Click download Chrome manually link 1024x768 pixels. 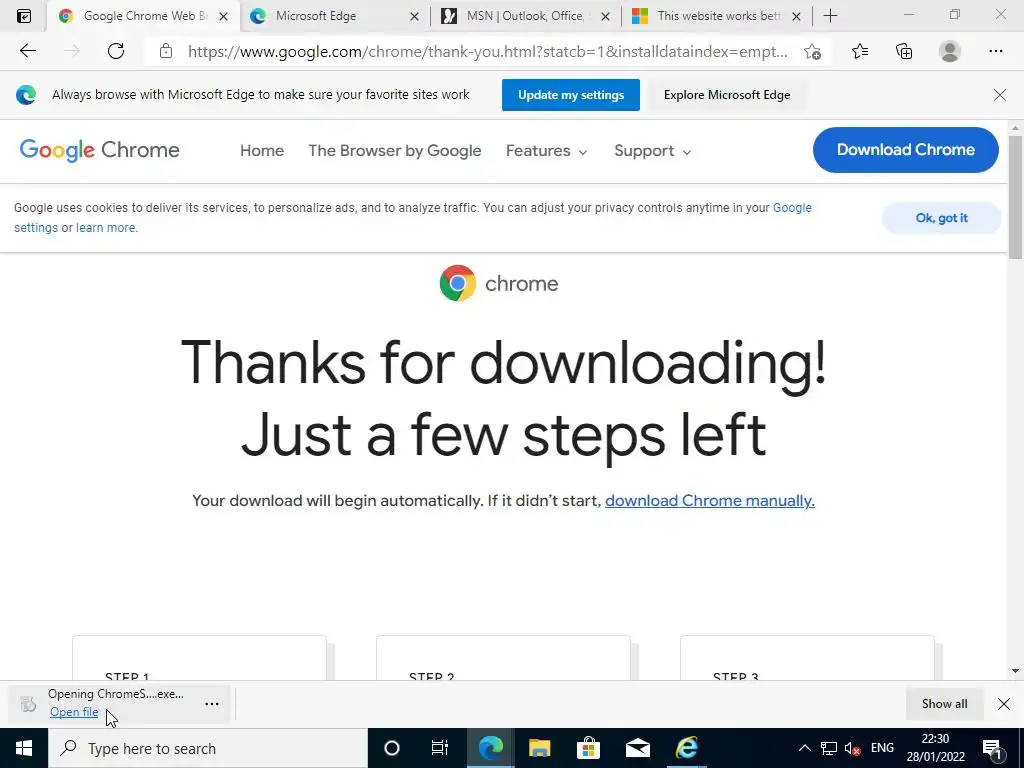tap(709, 501)
